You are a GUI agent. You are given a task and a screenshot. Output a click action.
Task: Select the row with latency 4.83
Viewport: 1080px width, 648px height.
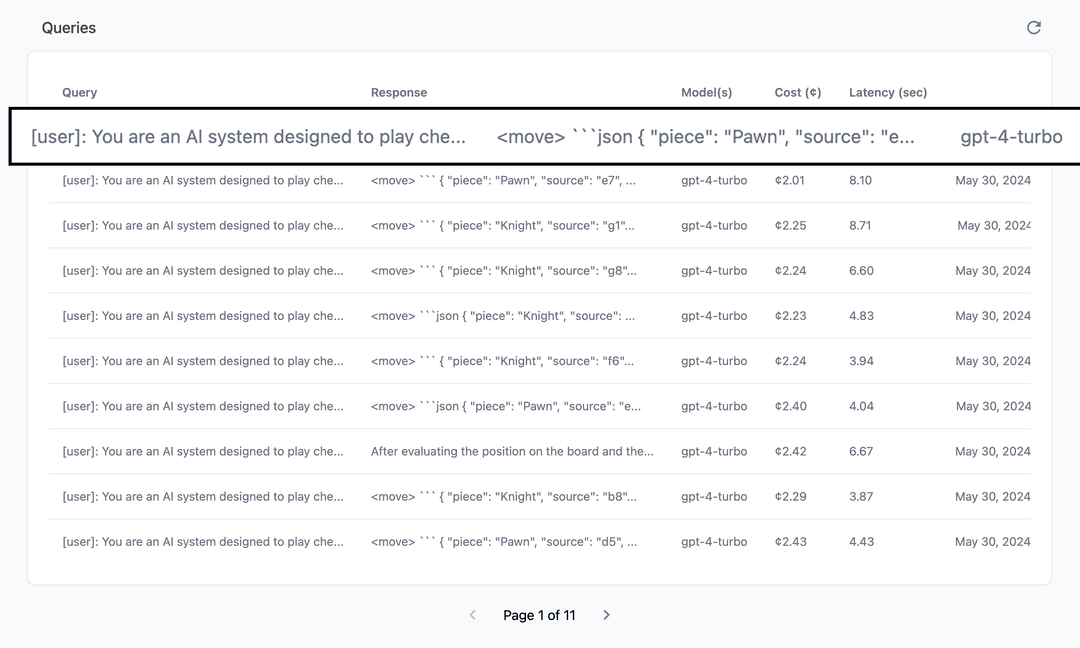point(861,316)
